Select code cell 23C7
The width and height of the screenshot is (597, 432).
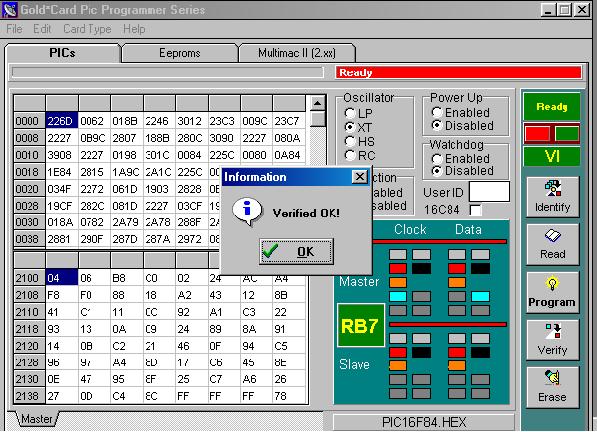[x=289, y=121]
